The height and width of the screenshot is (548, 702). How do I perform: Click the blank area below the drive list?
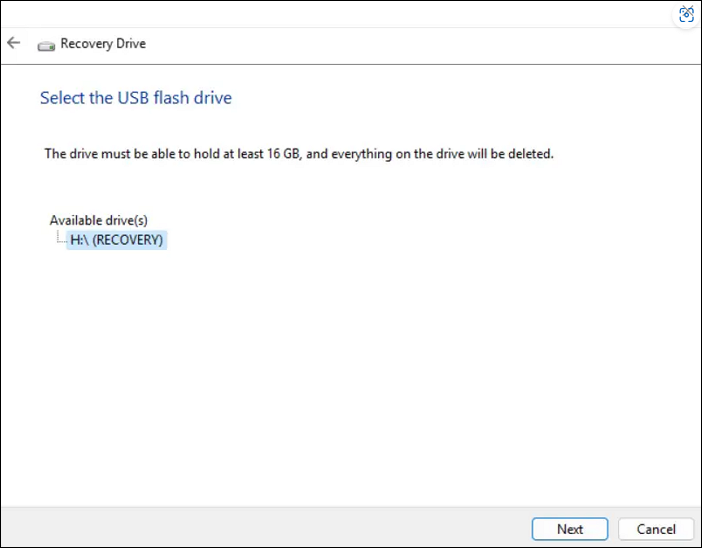[350, 380]
